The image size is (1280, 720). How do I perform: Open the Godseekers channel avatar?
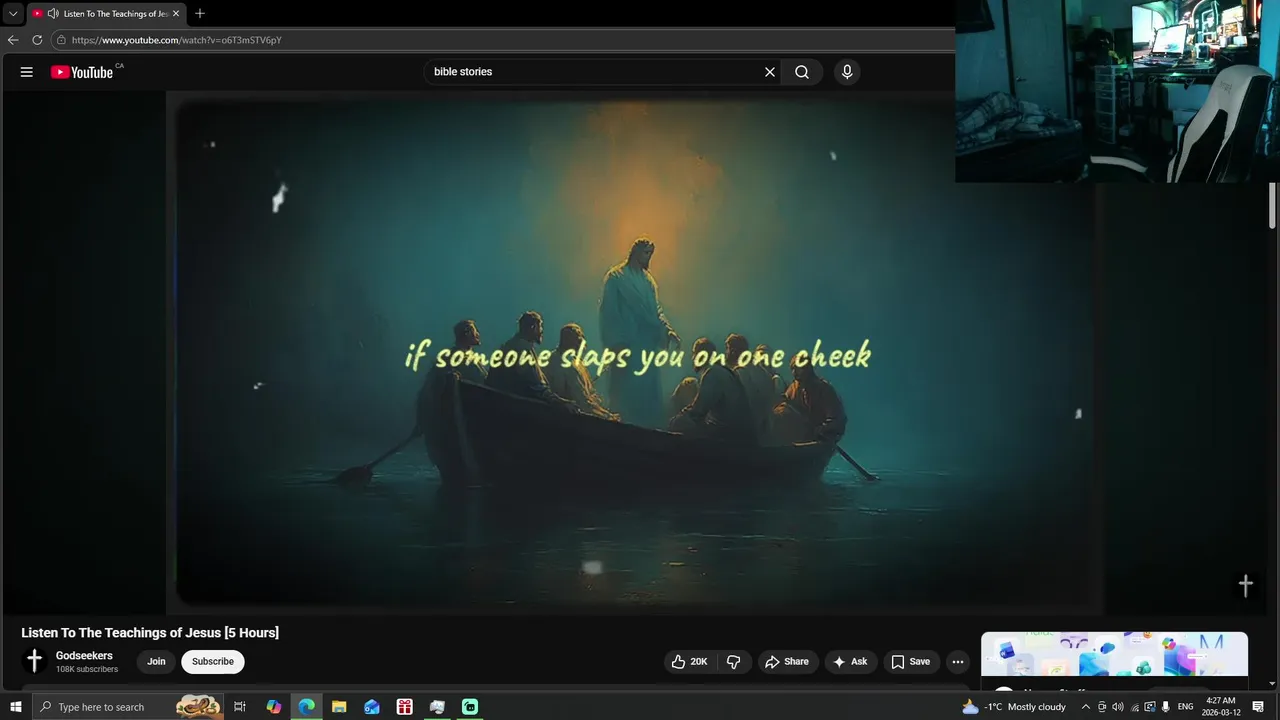(34, 661)
